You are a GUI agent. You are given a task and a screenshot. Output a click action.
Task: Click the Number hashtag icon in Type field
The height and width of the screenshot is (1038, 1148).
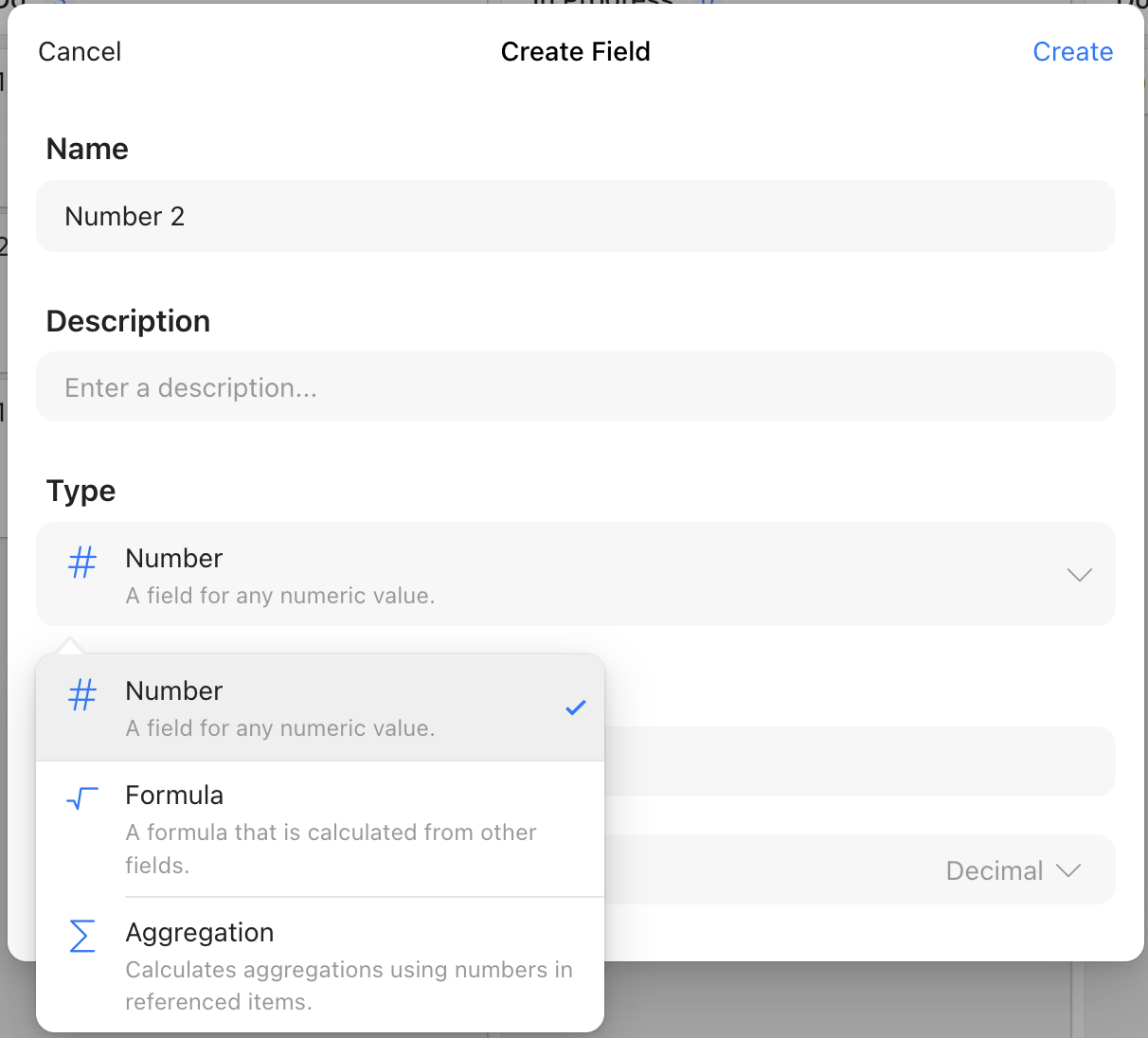(x=81, y=563)
